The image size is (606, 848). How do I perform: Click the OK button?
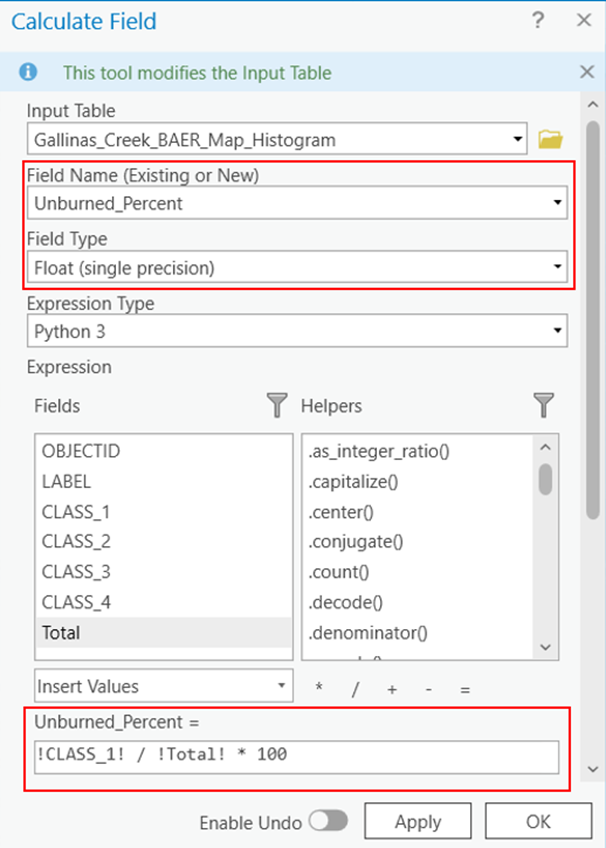(x=537, y=821)
